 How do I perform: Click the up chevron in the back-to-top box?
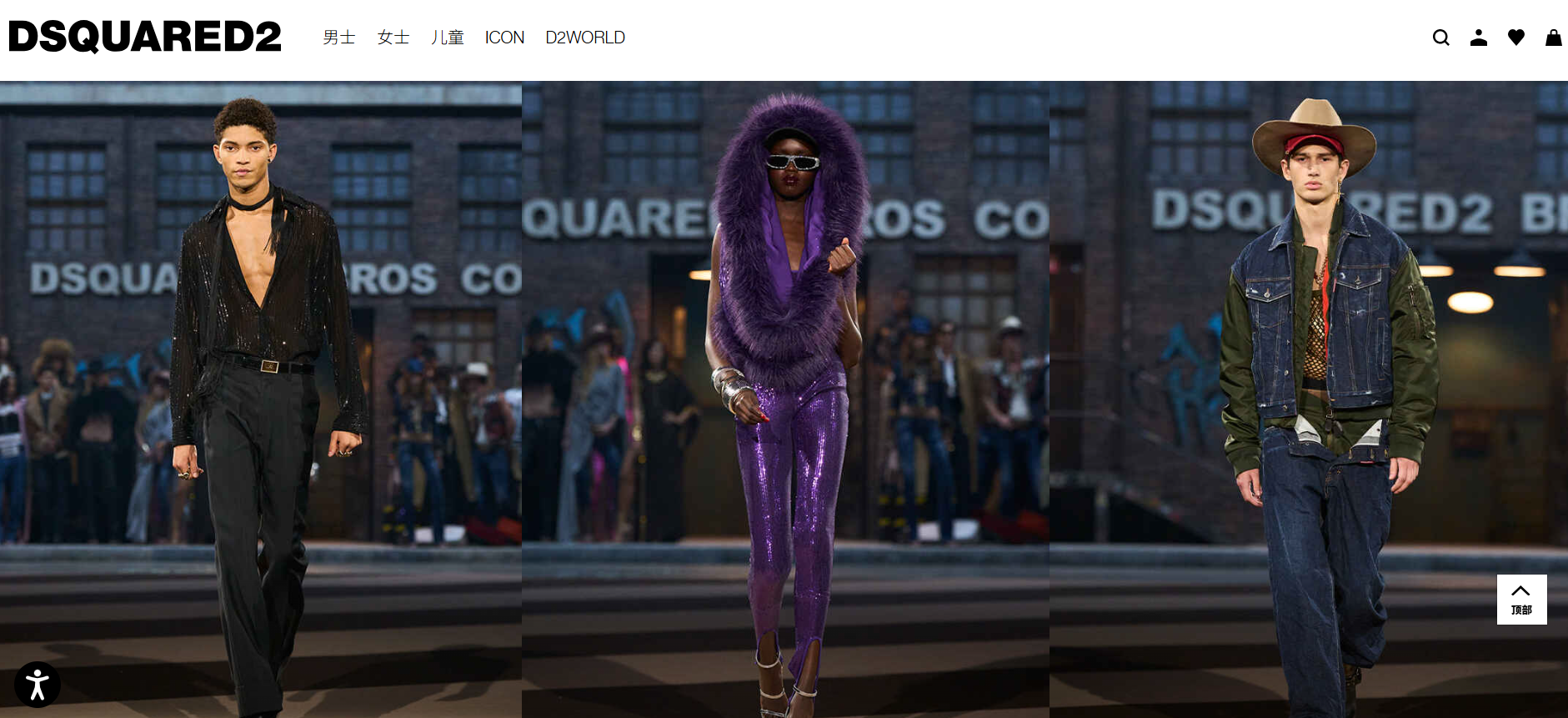pos(1520,591)
